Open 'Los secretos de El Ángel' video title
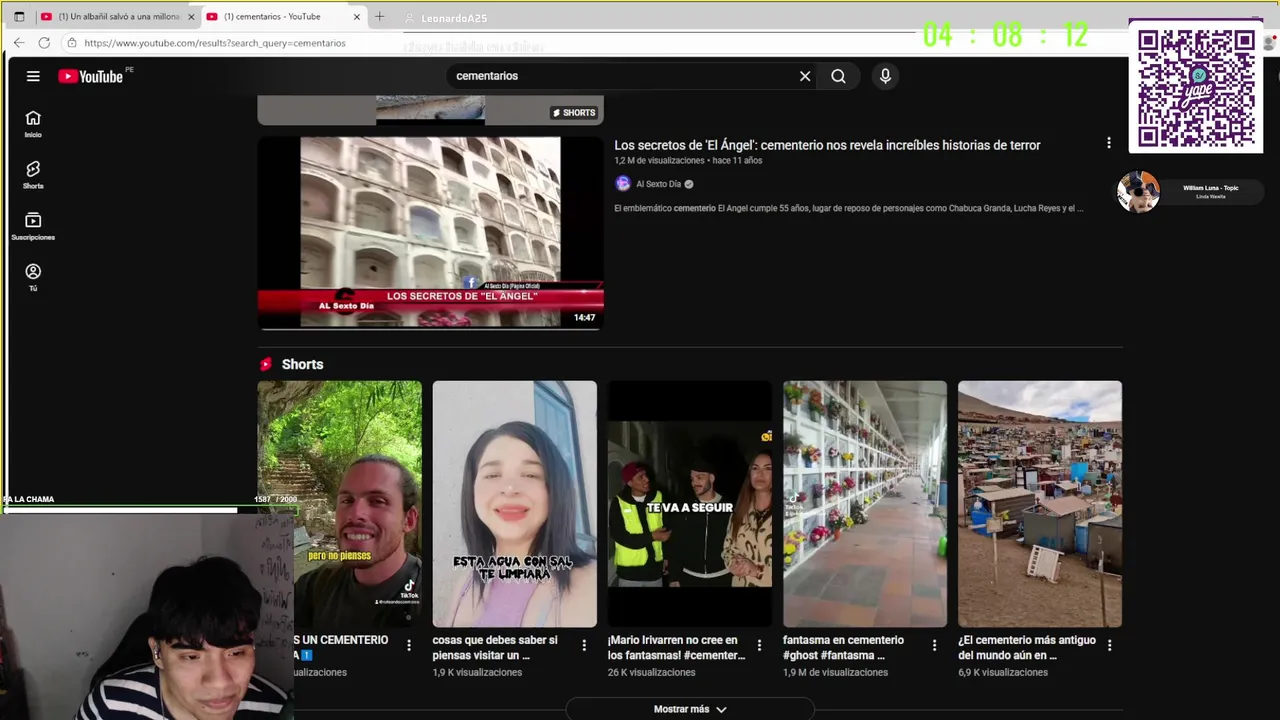 tap(827, 145)
